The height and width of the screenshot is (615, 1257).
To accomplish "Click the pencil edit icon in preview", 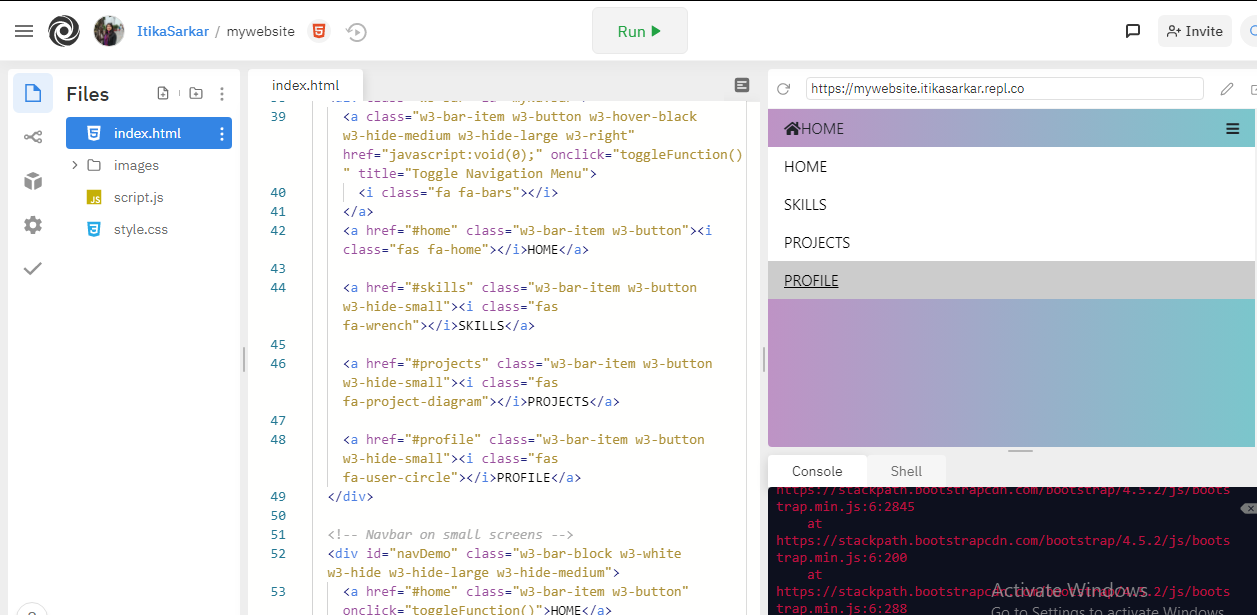I will [1227, 89].
